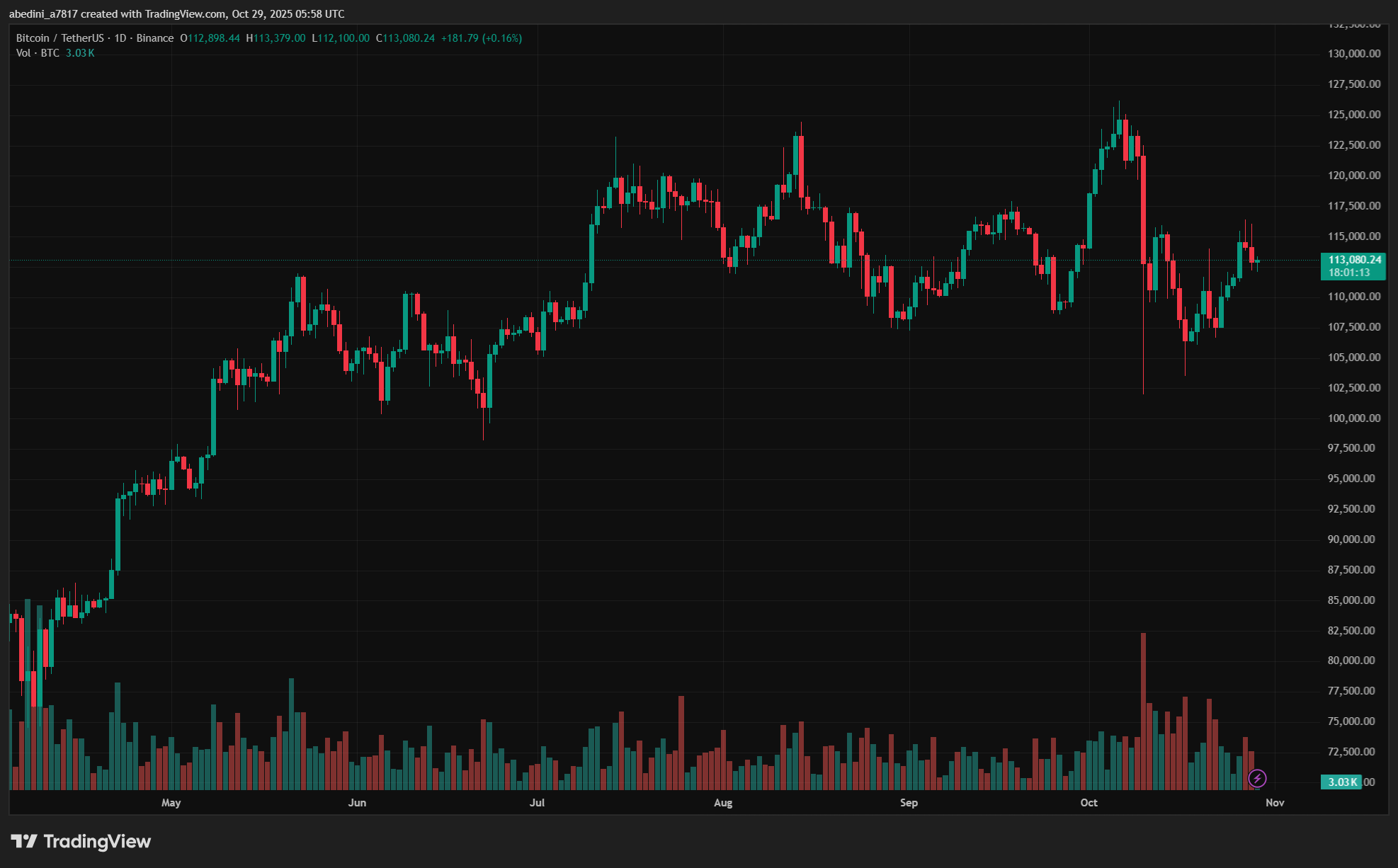
Task: Click the Aug label on time axis
Action: coord(723,802)
